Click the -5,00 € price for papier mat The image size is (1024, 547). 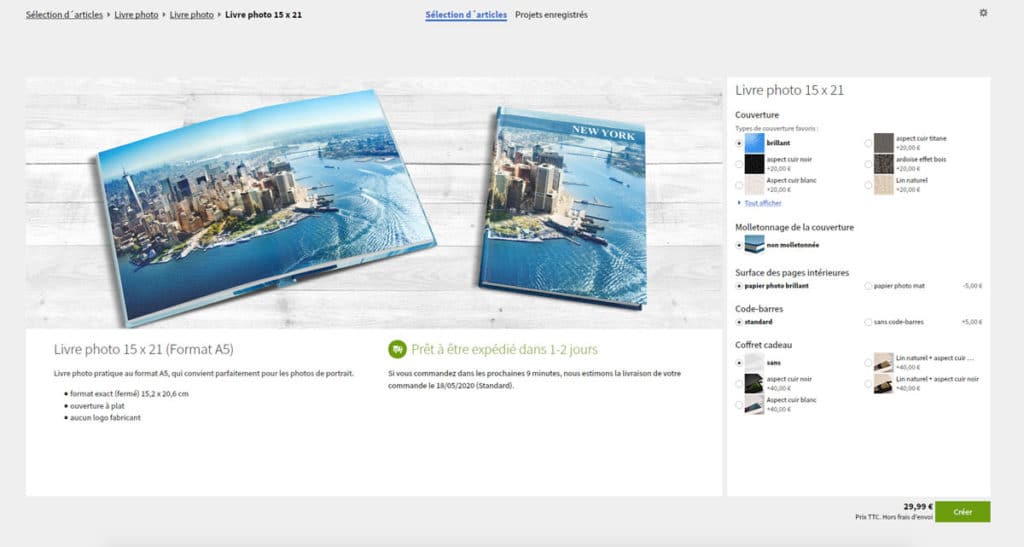point(972,286)
